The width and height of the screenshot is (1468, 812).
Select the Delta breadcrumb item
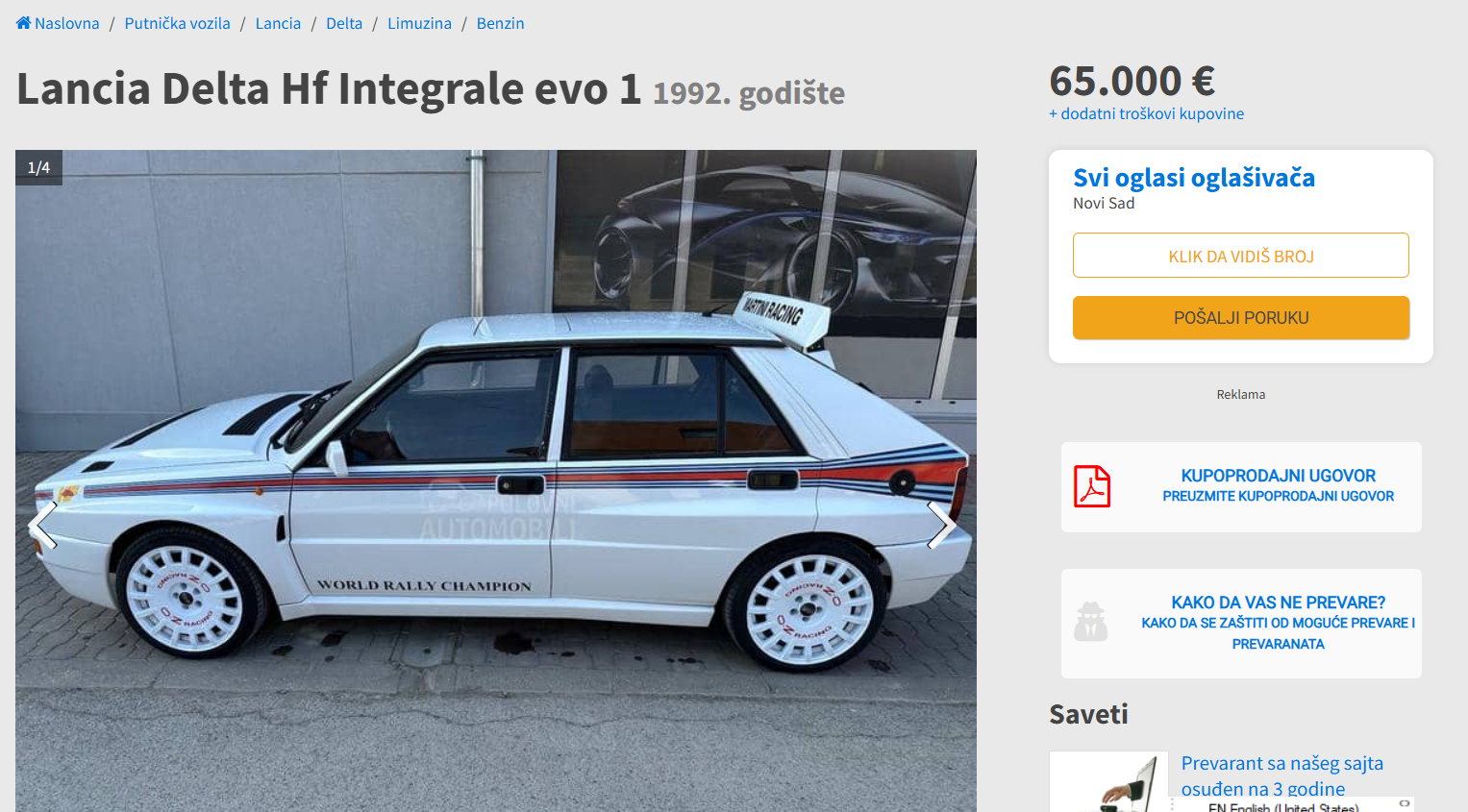coord(344,23)
